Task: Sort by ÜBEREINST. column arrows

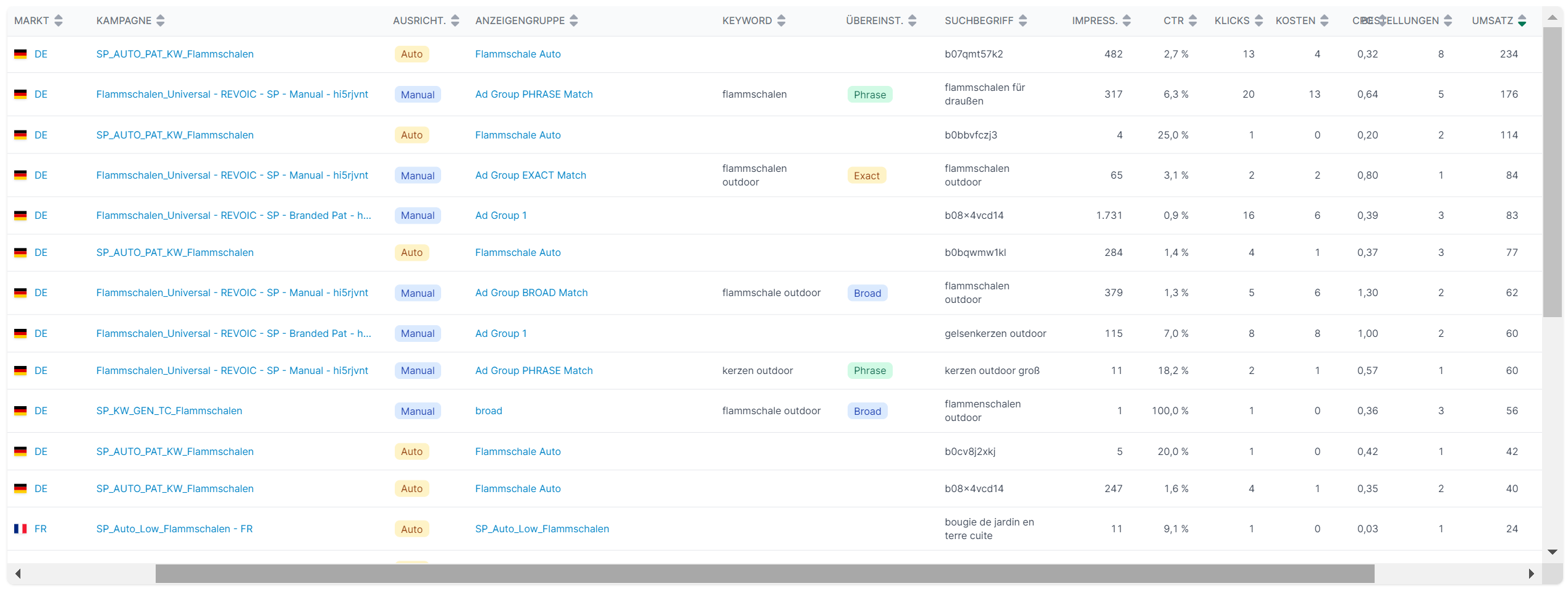Action: tap(912, 20)
